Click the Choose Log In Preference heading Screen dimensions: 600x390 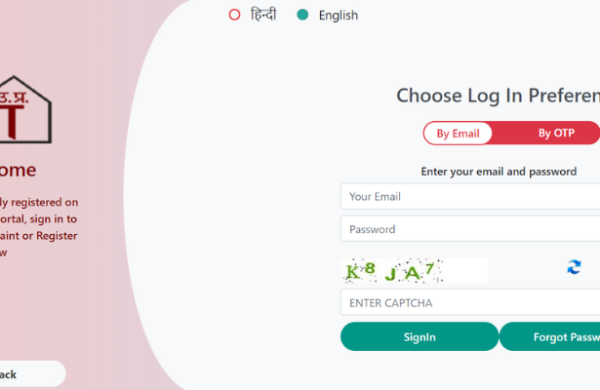point(498,95)
